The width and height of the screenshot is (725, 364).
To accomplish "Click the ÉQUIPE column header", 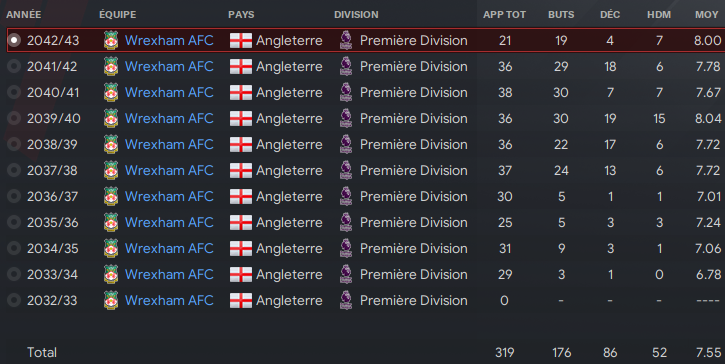I will click(x=117, y=14).
